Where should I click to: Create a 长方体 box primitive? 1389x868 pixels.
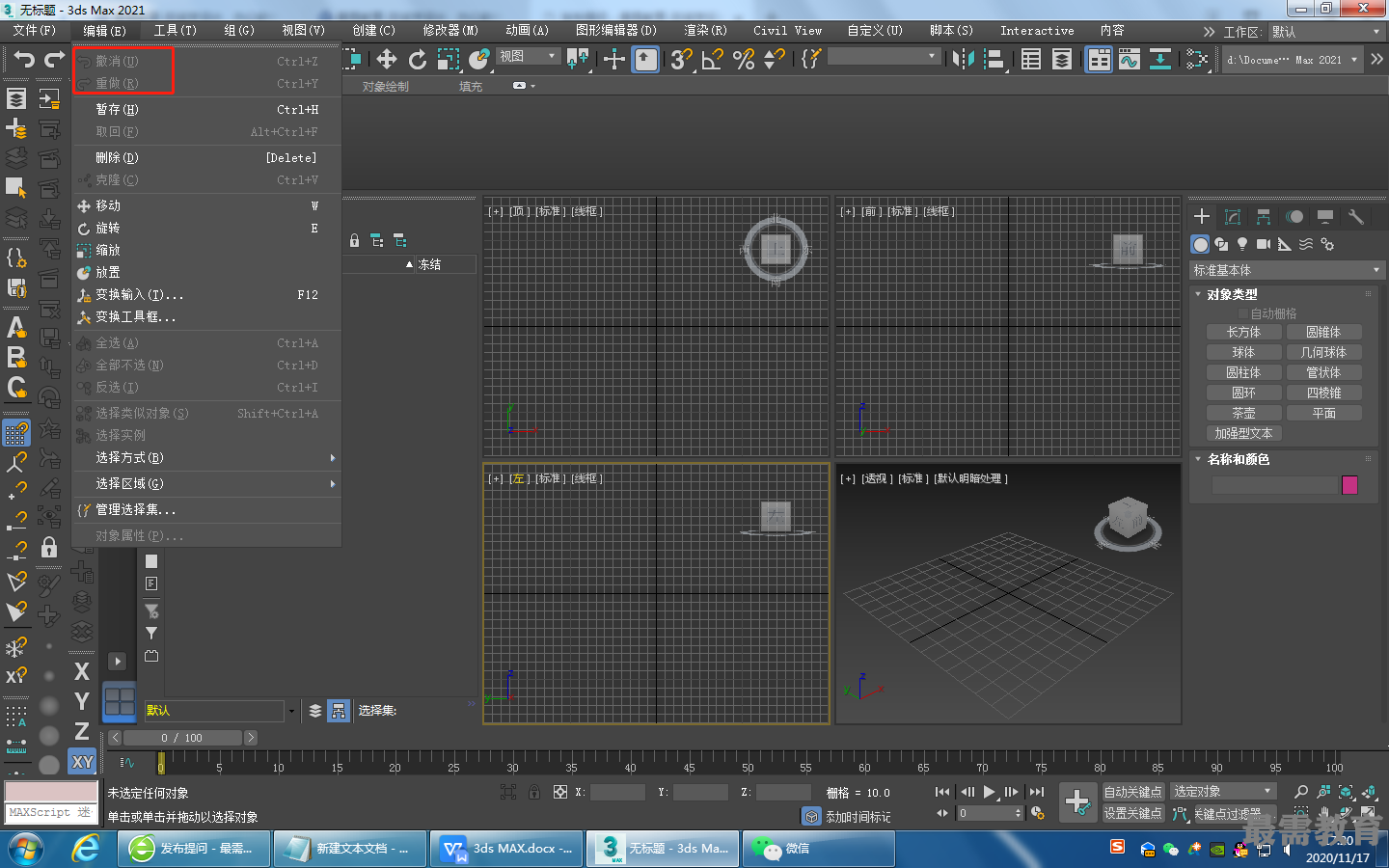click(x=1243, y=332)
